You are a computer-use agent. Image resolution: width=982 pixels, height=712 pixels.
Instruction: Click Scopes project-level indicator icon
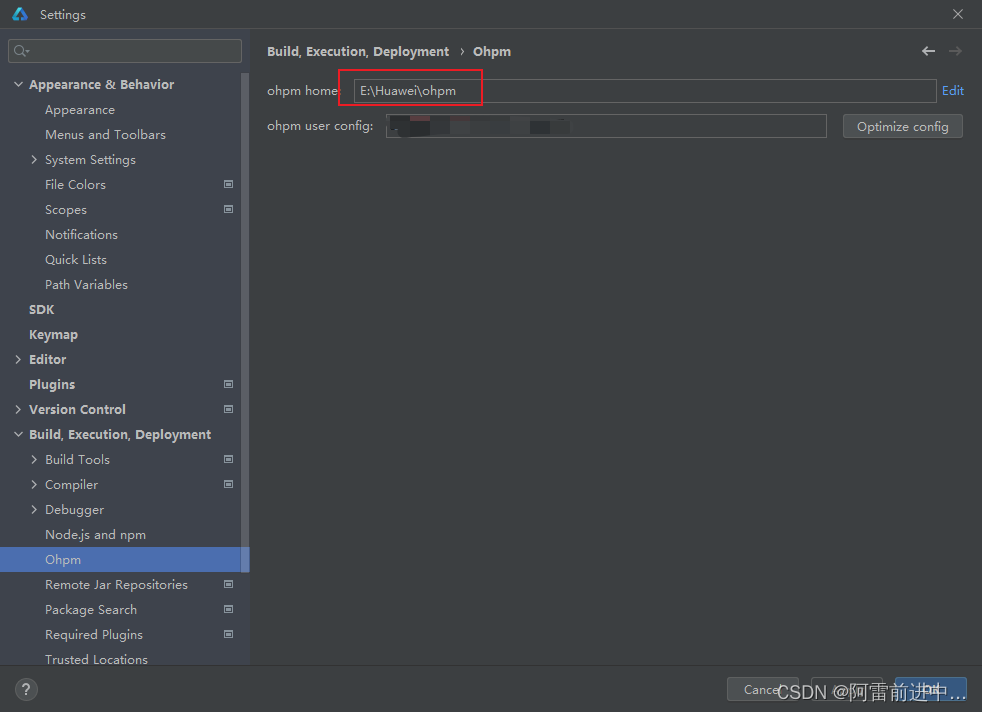(229, 209)
